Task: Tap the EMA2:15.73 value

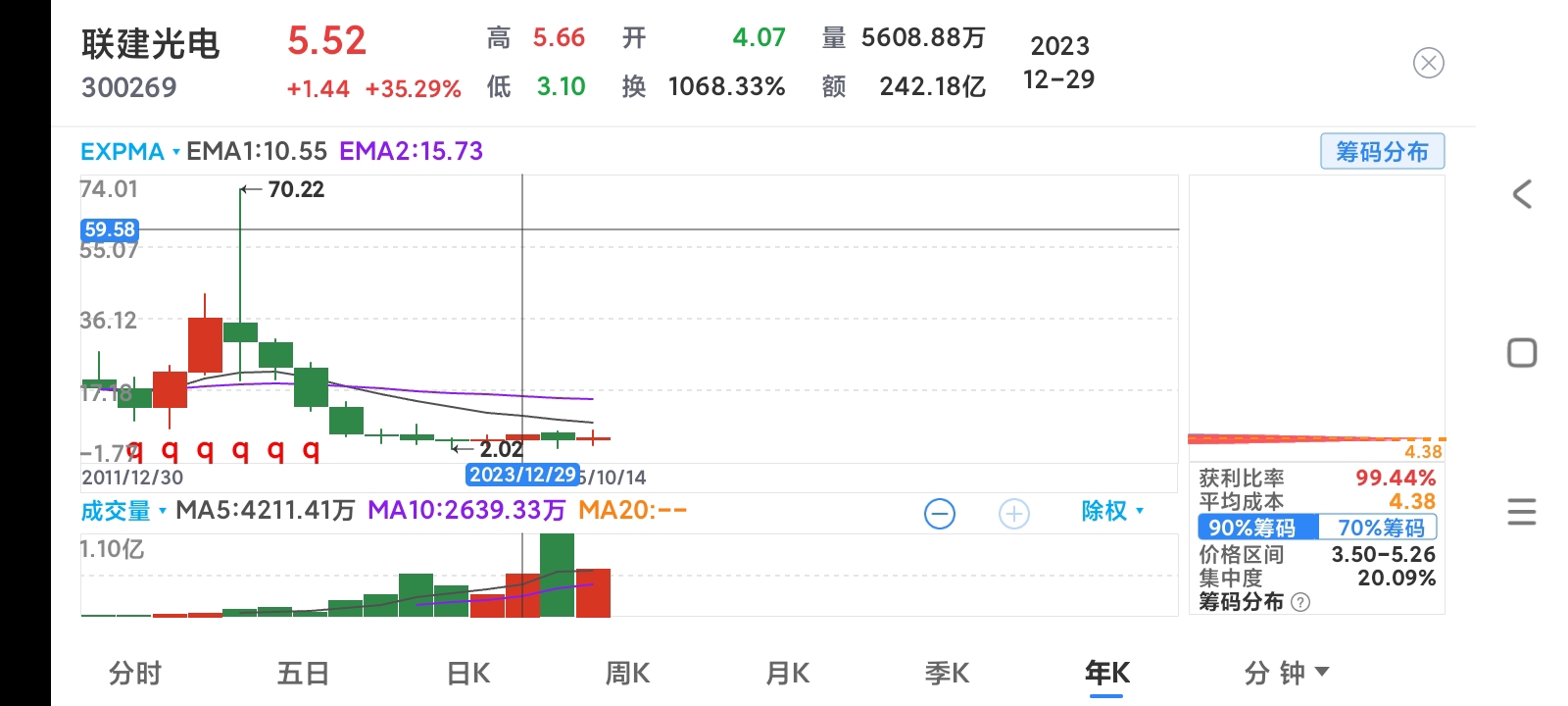Action: point(412,152)
